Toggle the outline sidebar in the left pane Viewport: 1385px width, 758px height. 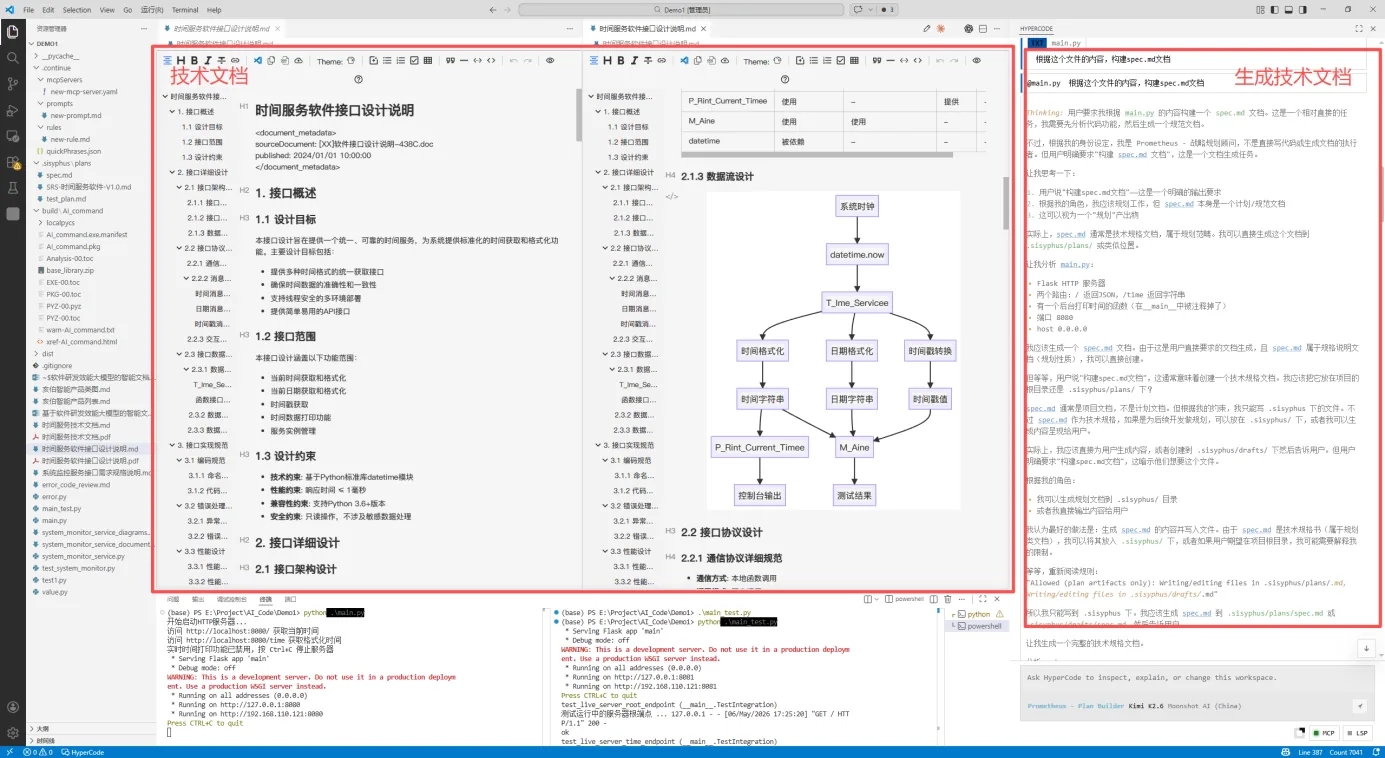[168, 61]
